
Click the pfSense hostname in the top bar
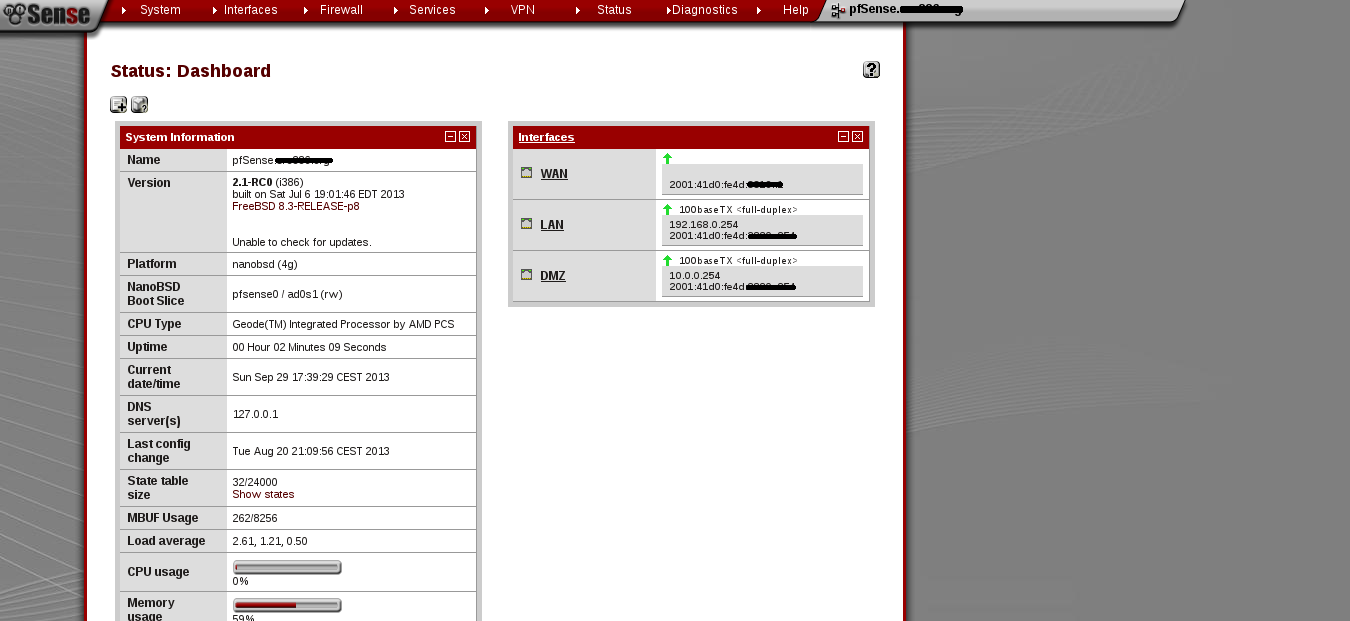[906, 10]
